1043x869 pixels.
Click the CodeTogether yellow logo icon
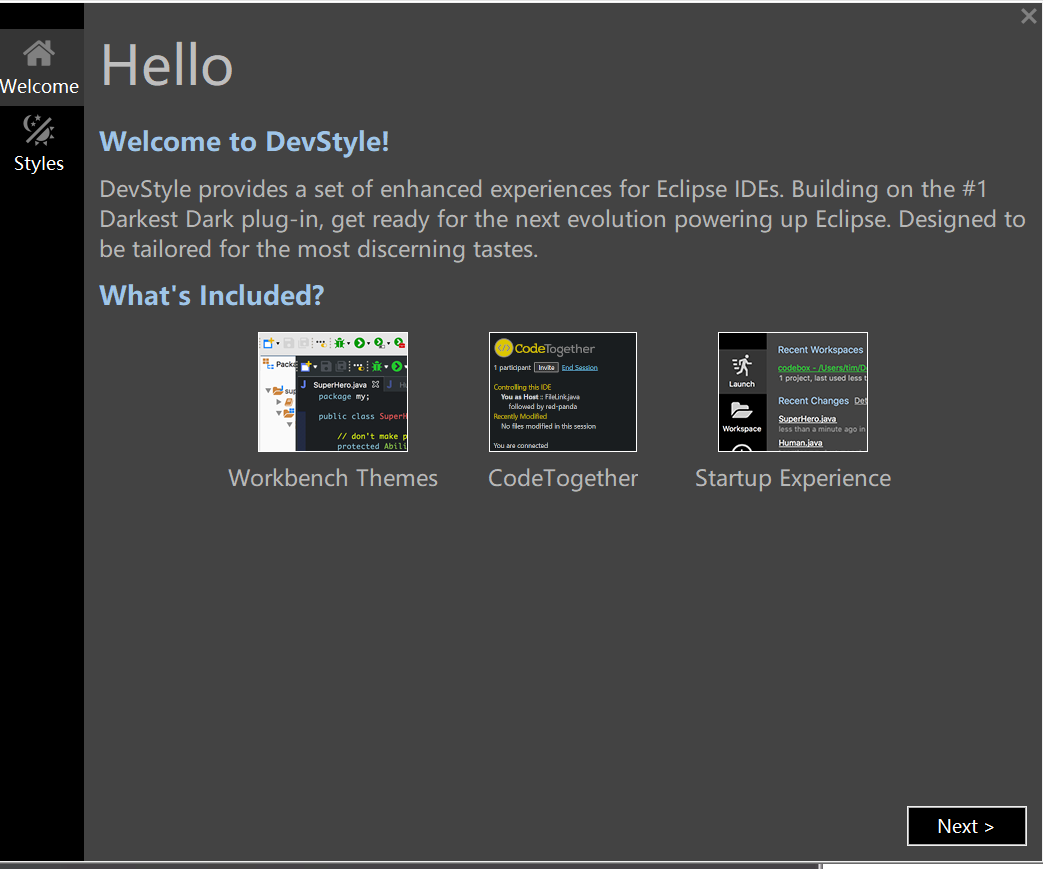[504, 349]
